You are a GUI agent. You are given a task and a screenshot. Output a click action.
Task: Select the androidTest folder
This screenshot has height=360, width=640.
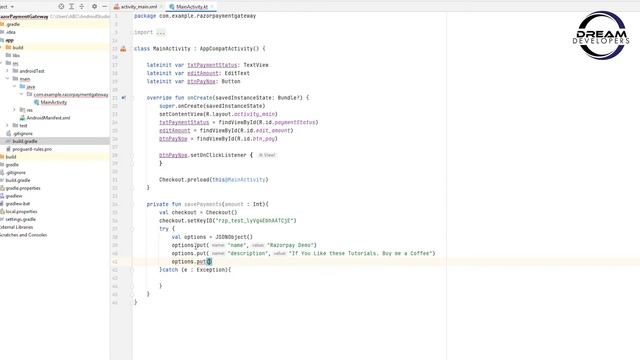tap(31, 71)
